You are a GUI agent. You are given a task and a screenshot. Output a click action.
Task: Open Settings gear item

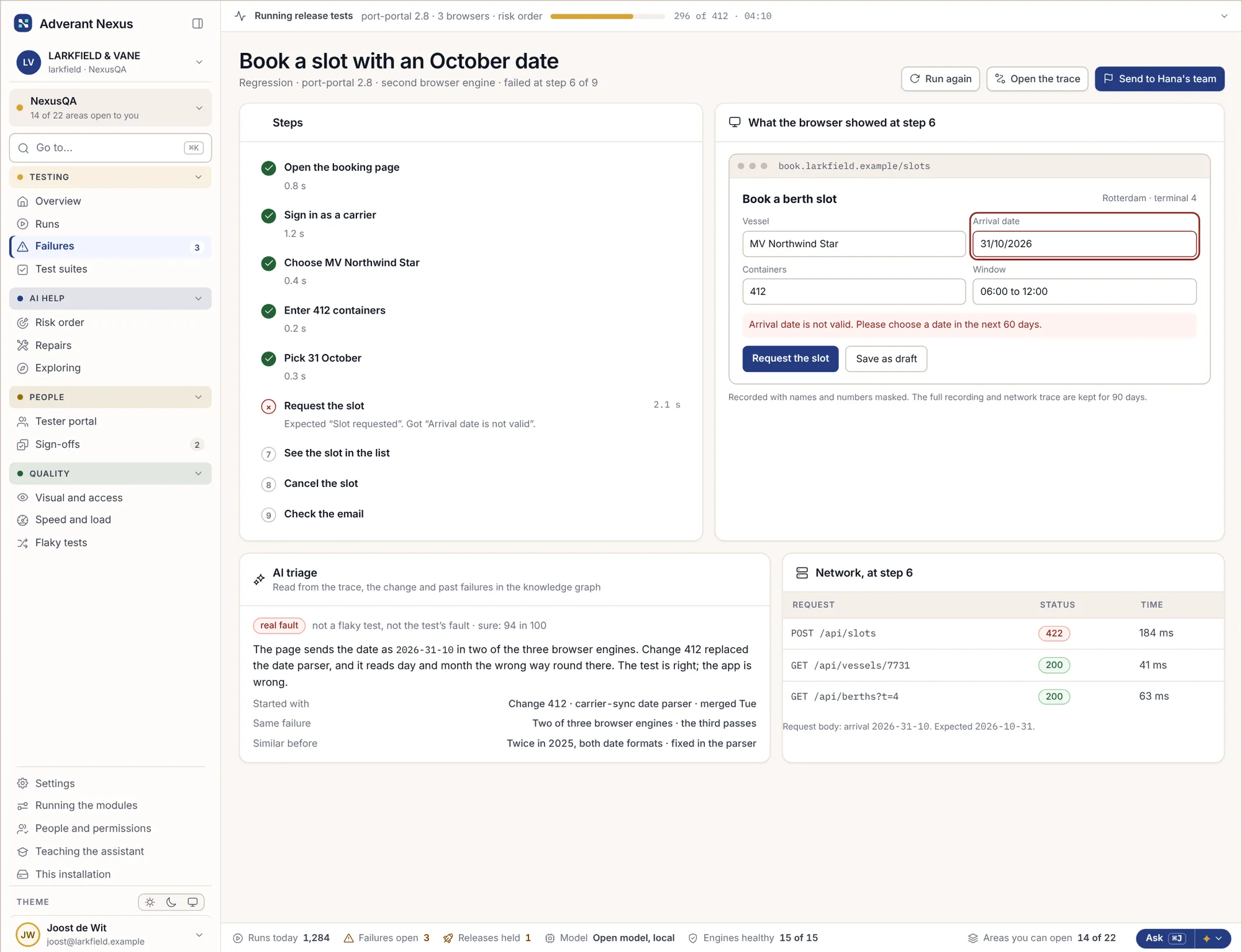click(111, 784)
